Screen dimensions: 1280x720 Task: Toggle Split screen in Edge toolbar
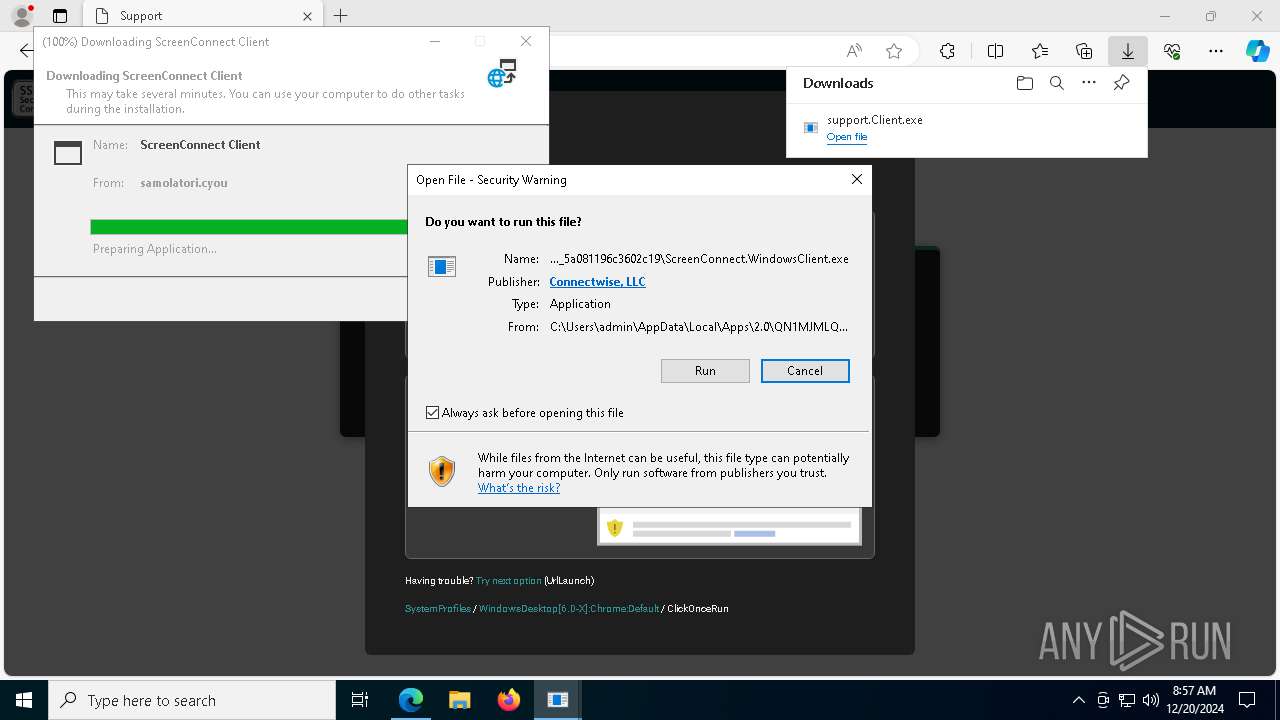tap(995, 51)
